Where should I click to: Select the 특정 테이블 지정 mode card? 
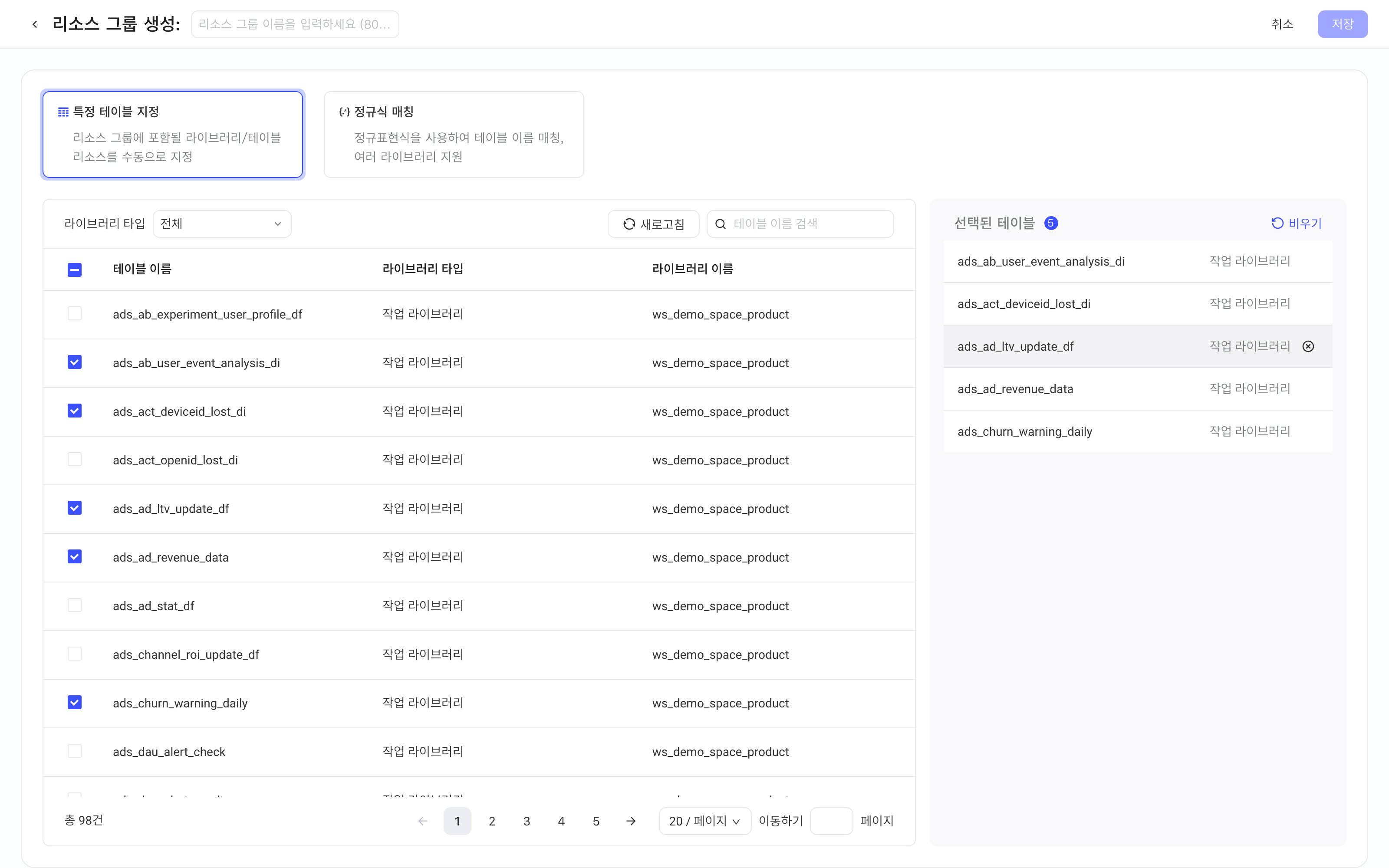point(173,135)
